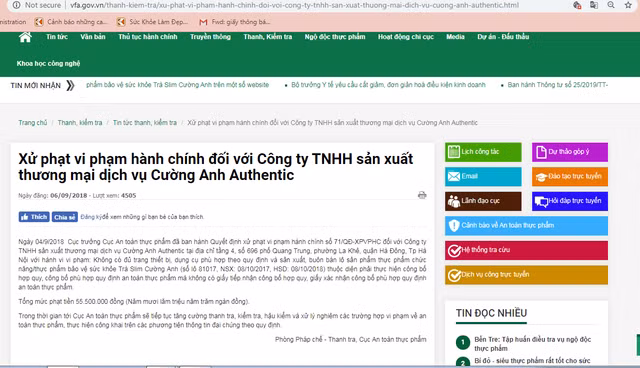This screenshot has height=368, width=640.
Task: Open the Lãnh đạo cục tile
Action: [483, 201]
